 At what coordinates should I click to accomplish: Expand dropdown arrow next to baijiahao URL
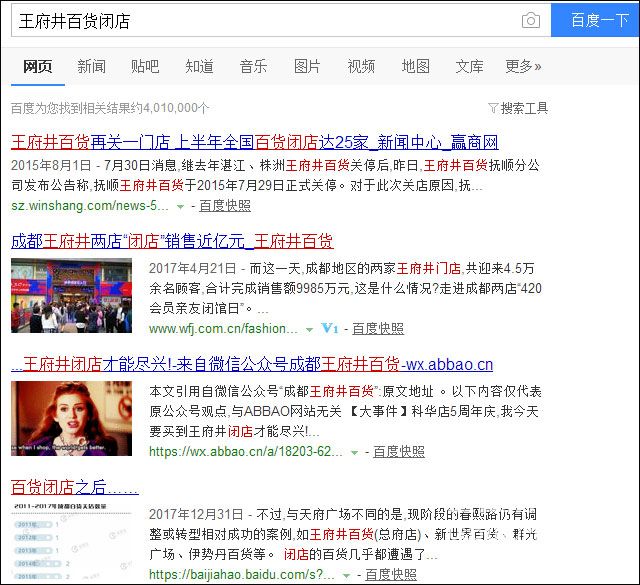347,576
